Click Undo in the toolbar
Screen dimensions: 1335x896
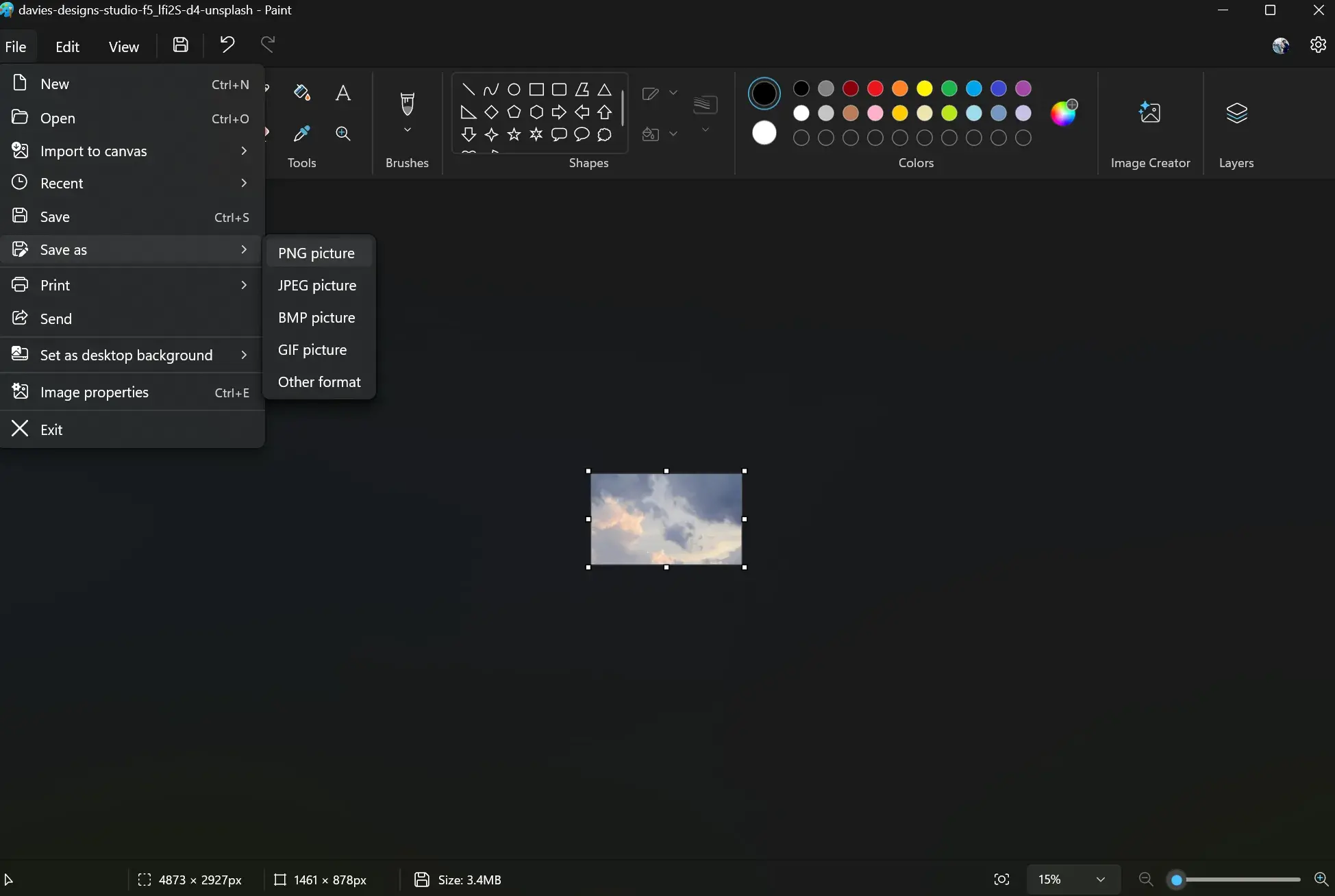click(x=227, y=44)
